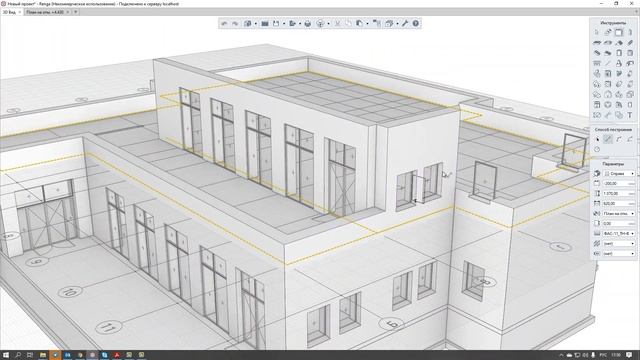The height and width of the screenshot is (360, 640).
Task: Save the project with floppy icon
Action: point(276,24)
